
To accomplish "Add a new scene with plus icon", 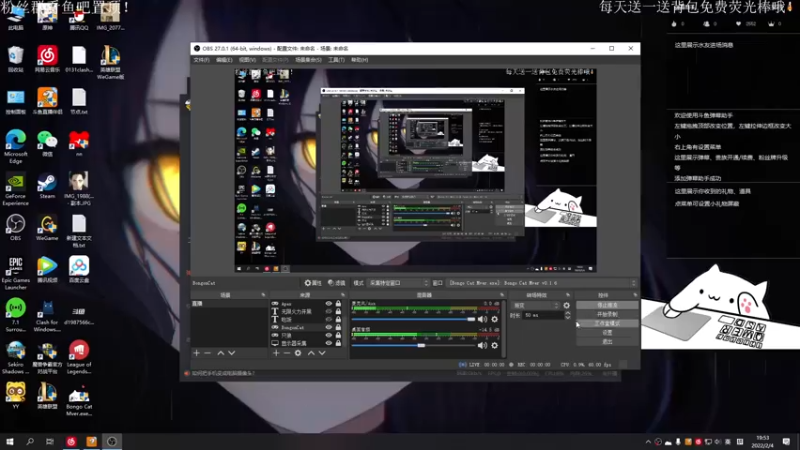I will point(196,353).
